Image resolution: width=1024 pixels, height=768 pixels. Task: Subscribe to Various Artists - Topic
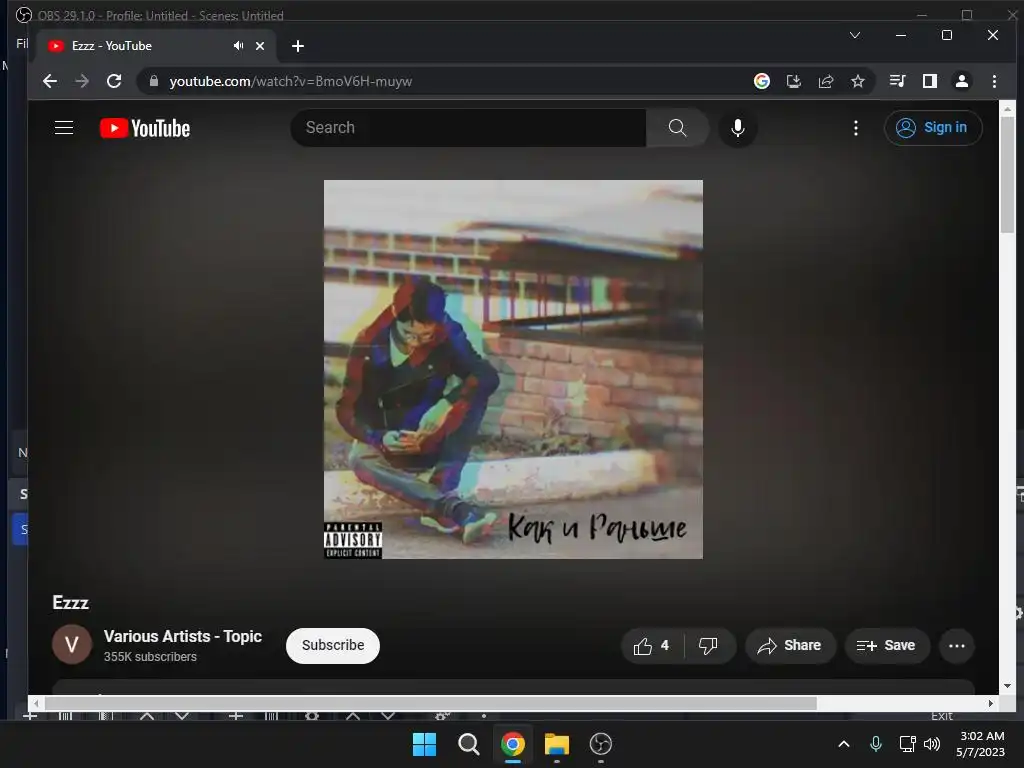[332, 645]
